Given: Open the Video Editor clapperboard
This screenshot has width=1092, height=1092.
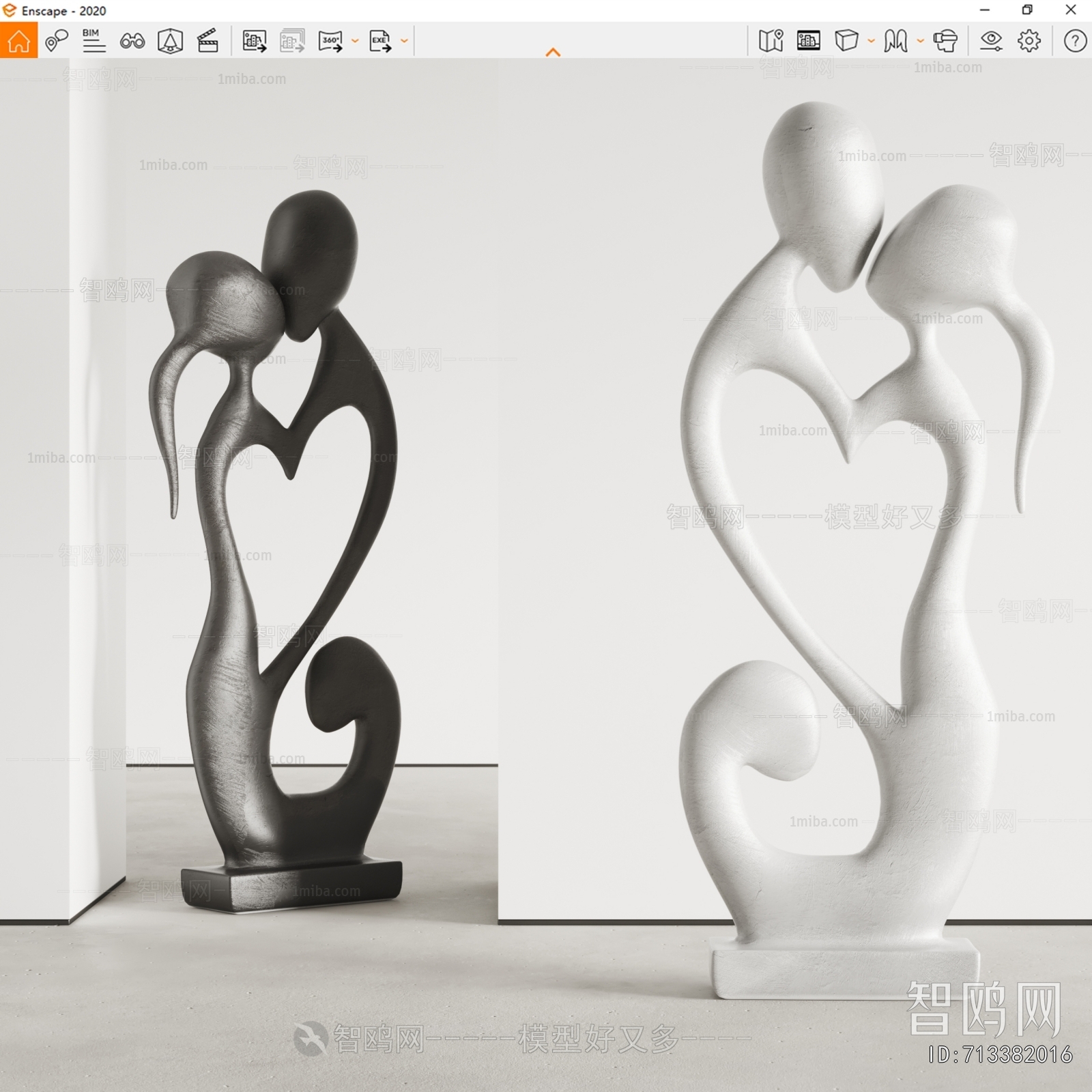Looking at the screenshot, I should click(x=207, y=41).
